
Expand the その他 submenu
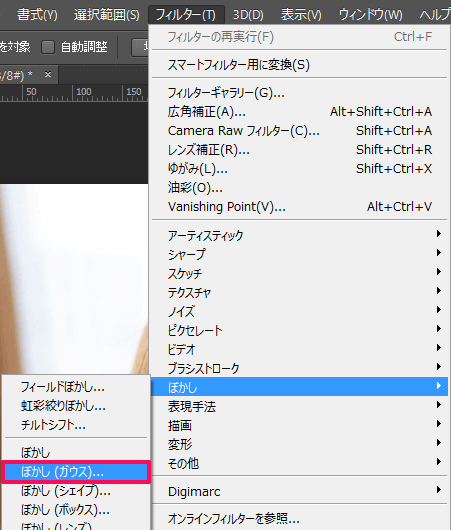coord(300,463)
